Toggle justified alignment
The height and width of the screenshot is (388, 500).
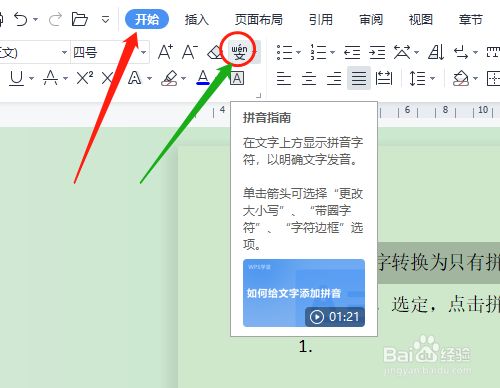click(x=359, y=78)
